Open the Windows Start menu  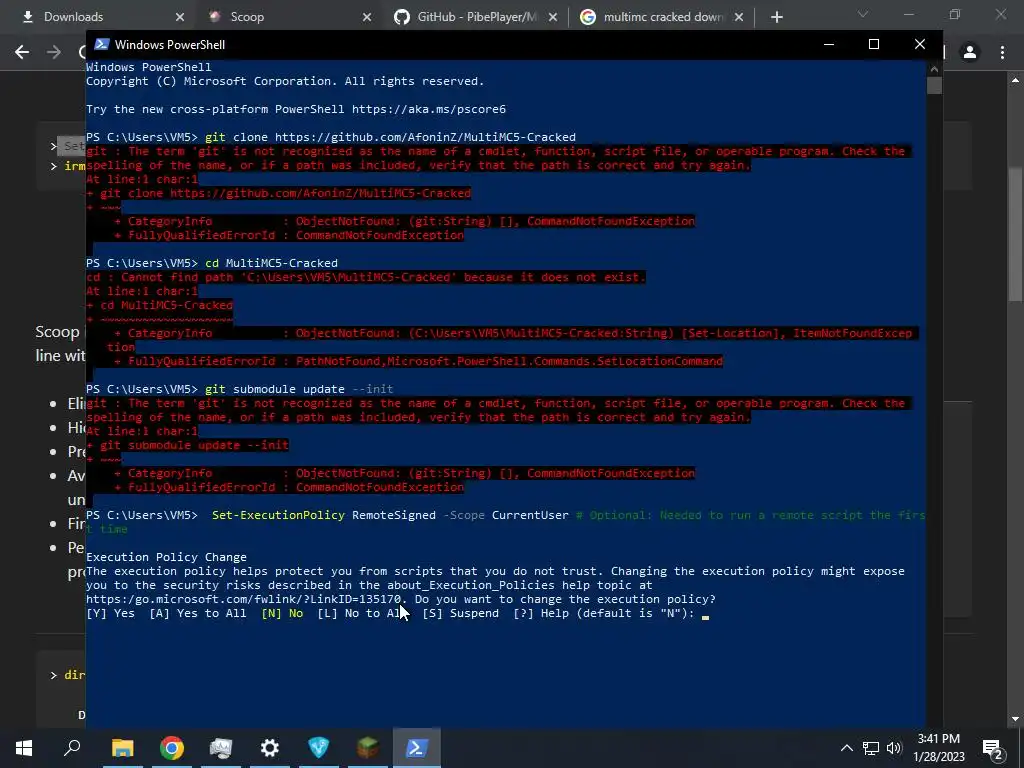[x=24, y=748]
